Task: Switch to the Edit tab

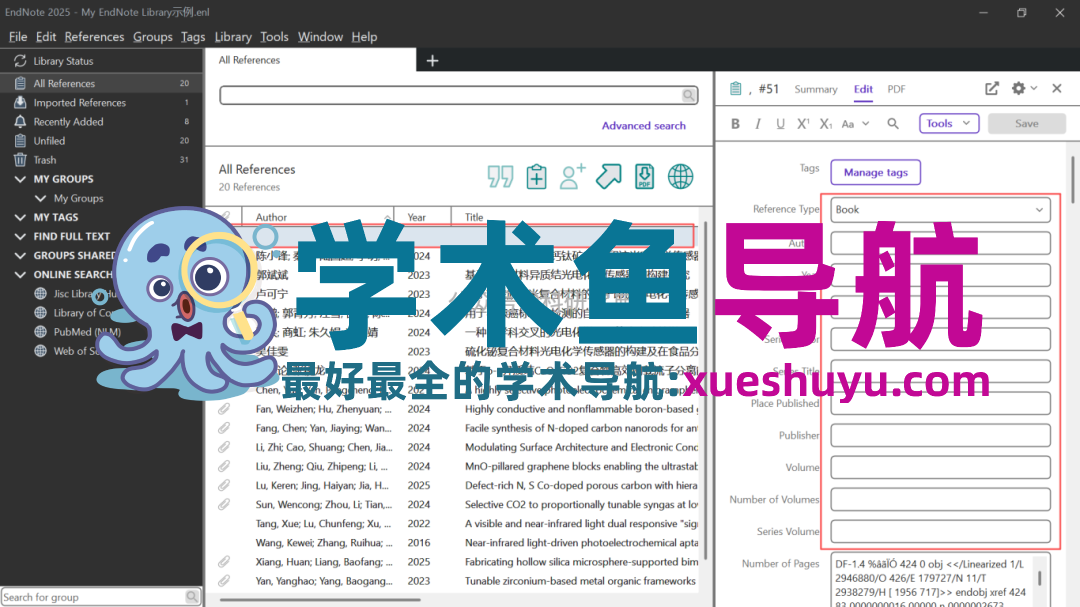Action: point(863,89)
